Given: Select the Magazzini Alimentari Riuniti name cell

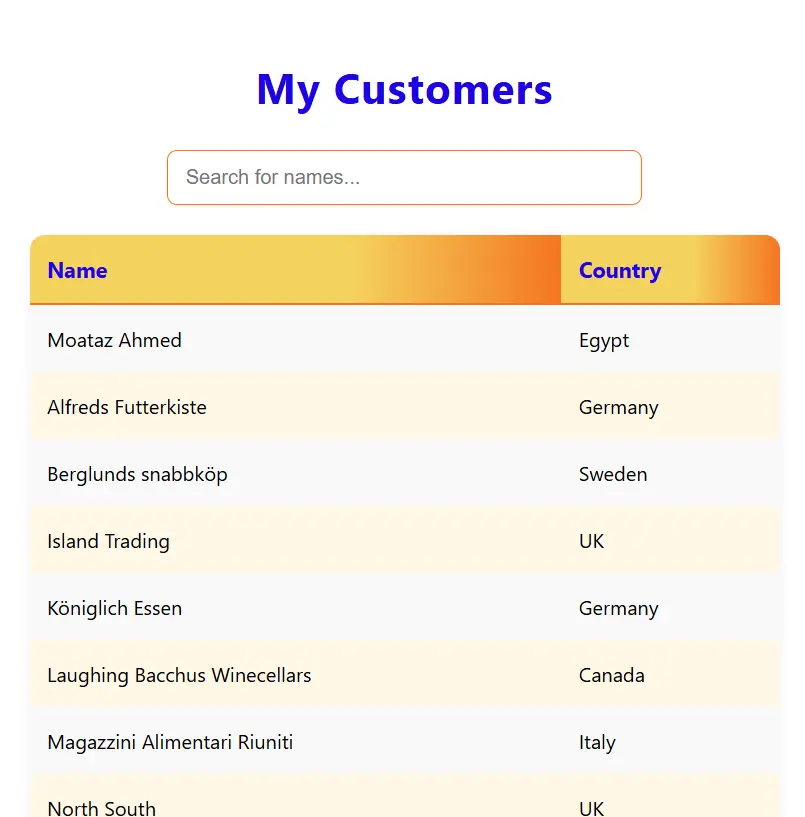Looking at the screenshot, I should [170, 742].
